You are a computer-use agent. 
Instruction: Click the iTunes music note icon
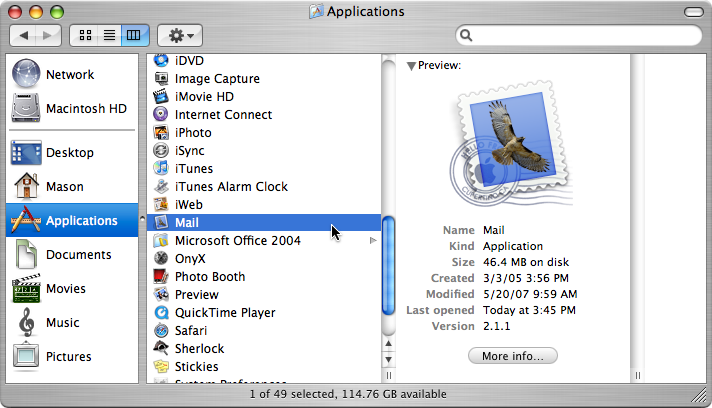[x=161, y=168]
